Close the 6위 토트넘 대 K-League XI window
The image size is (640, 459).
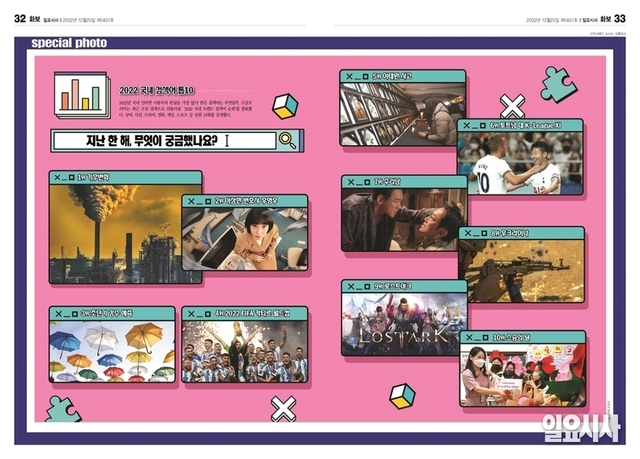click(467, 125)
